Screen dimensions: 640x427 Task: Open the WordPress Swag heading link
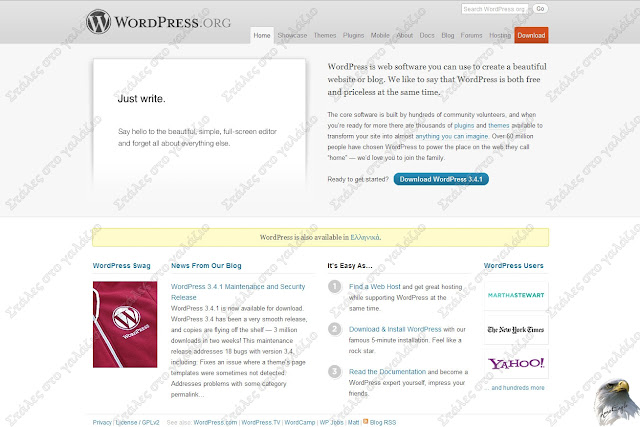122,266
